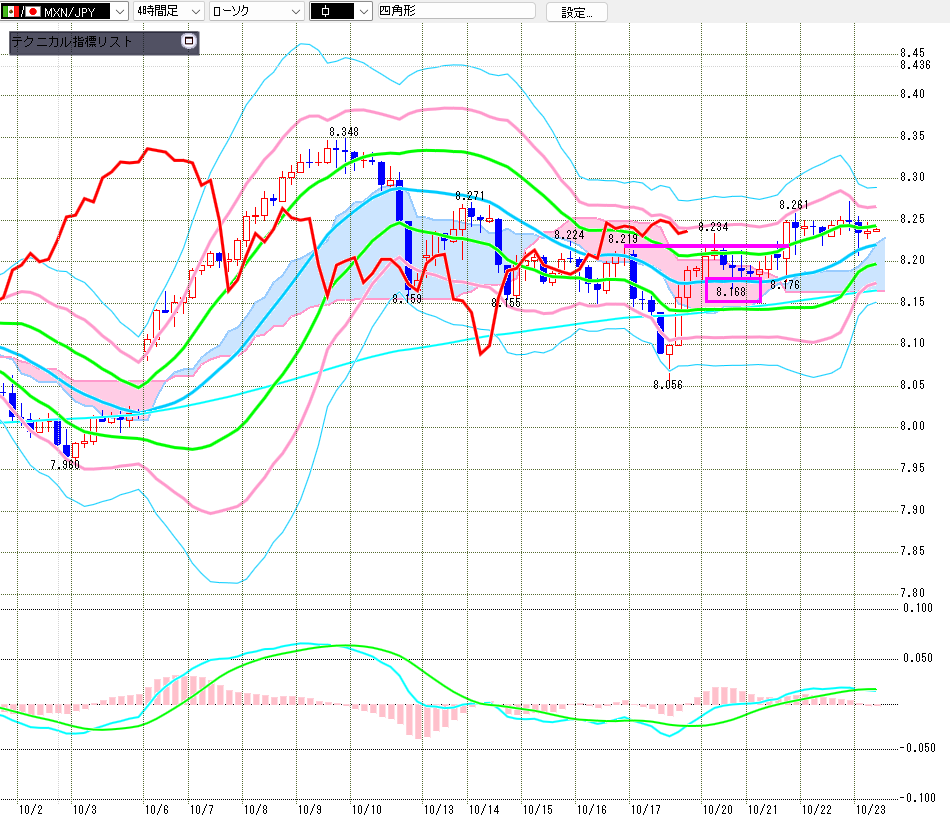Click the 10/20 date on time axis
The height and width of the screenshot is (820, 950).
715,809
